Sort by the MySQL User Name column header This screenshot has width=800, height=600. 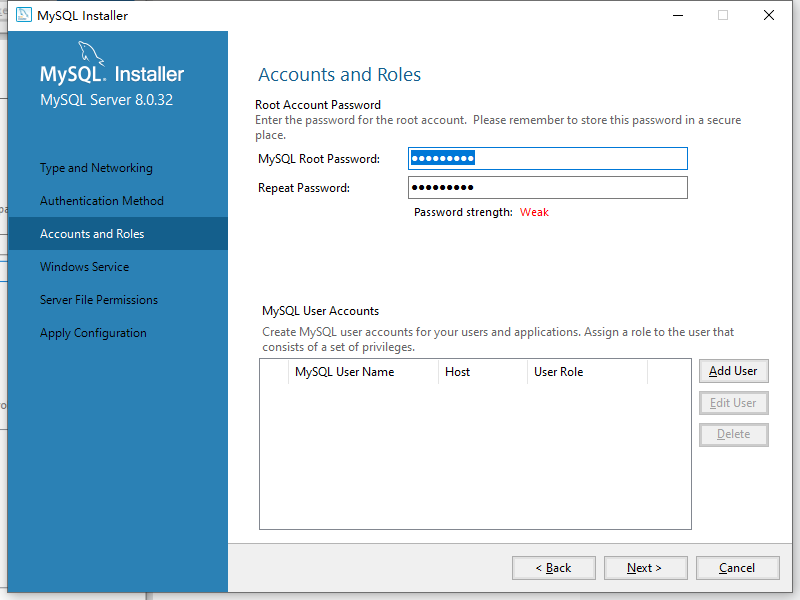click(363, 372)
